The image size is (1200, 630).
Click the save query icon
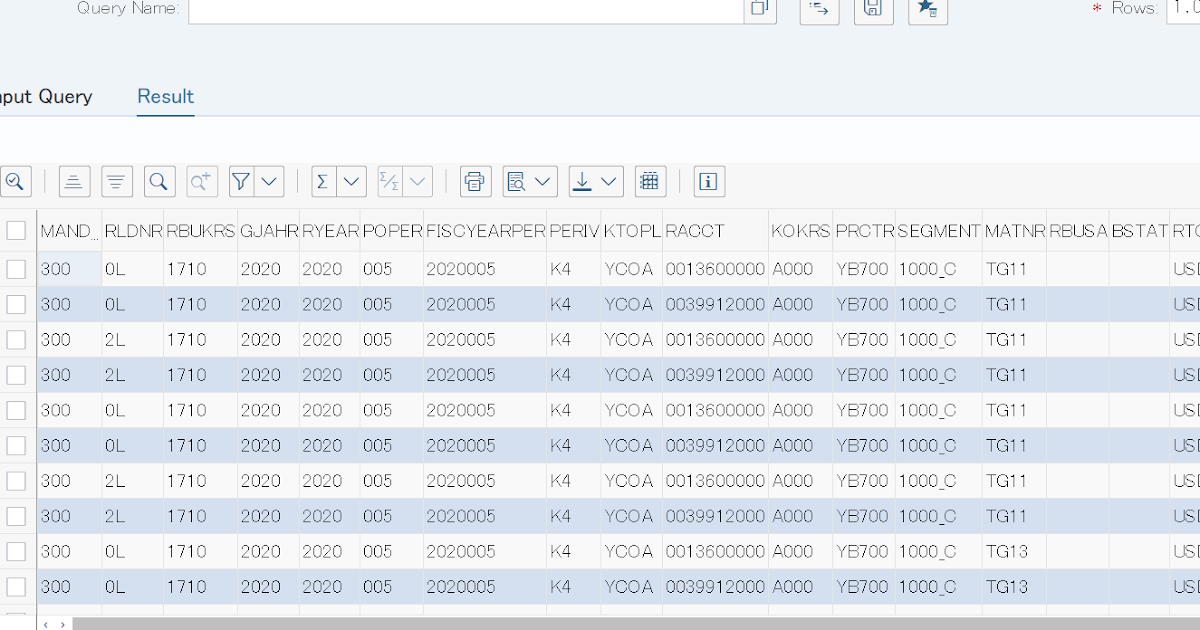tap(873, 8)
